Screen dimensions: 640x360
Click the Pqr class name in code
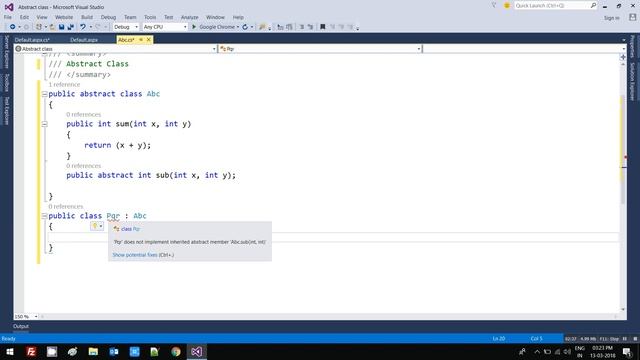tap(113, 216)
